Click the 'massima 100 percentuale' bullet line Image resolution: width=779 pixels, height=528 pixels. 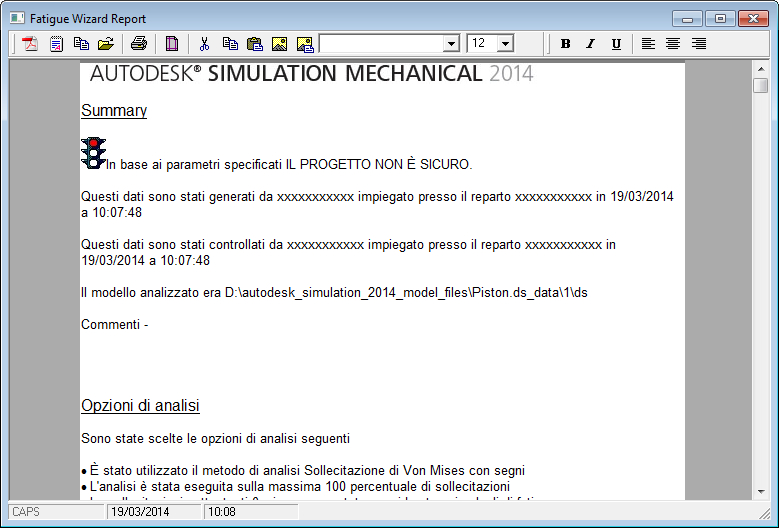coord(296,486)
